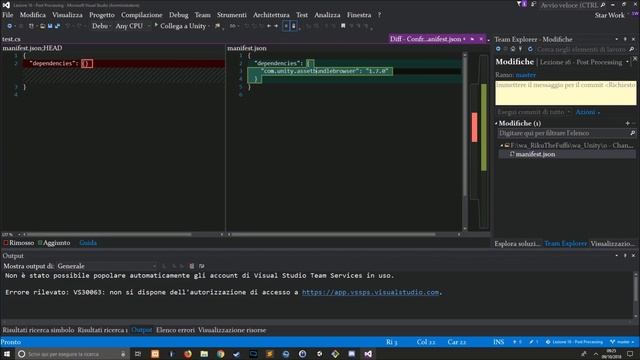Collapse the F:\wa_RikuTheFuffs folder node

(502, 145)
